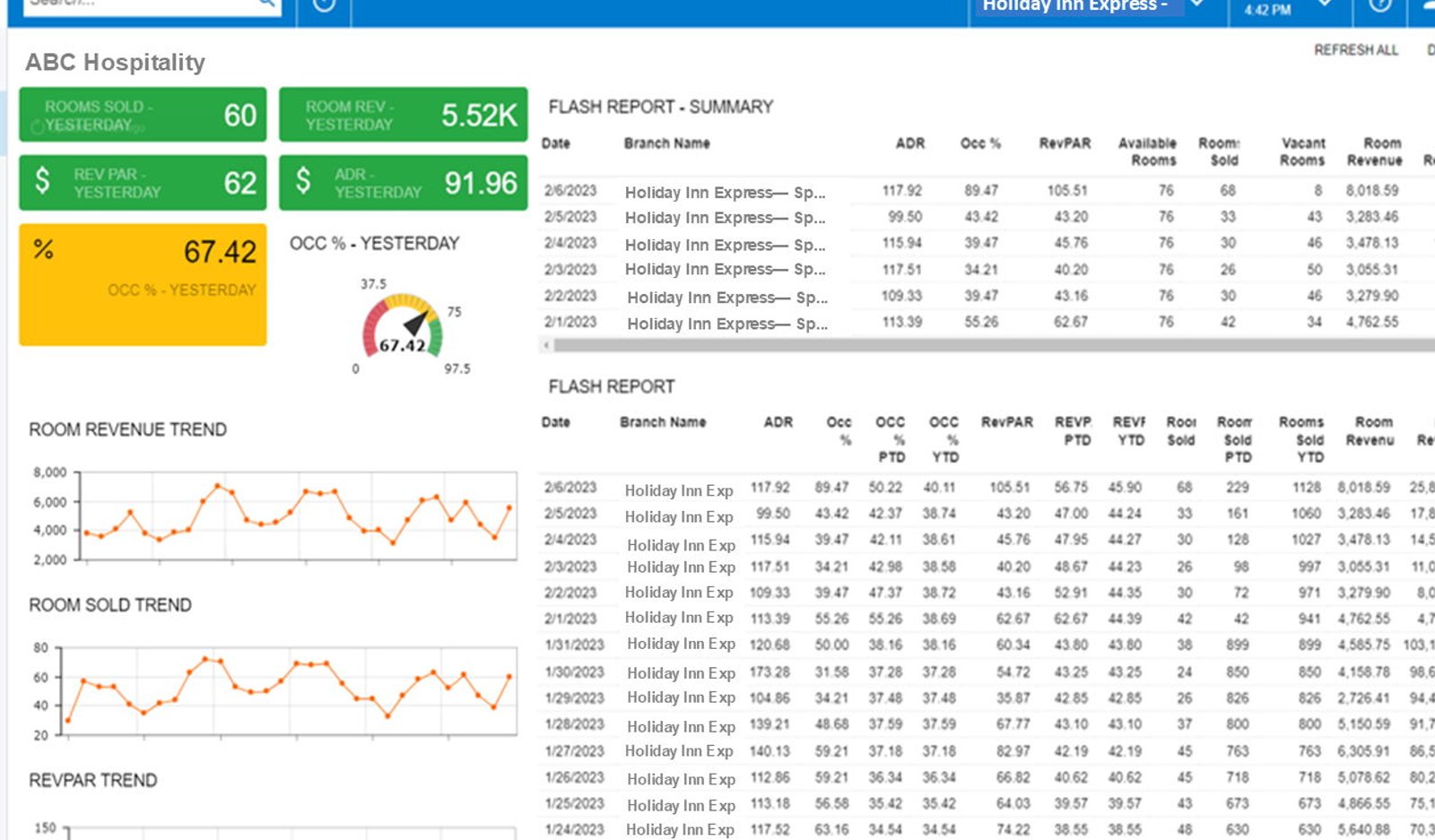The width and height of the screenshot is (1435, 840).
Task: Sort Flash Report by OCC % PTD column
Action: (x=891, y=439)
